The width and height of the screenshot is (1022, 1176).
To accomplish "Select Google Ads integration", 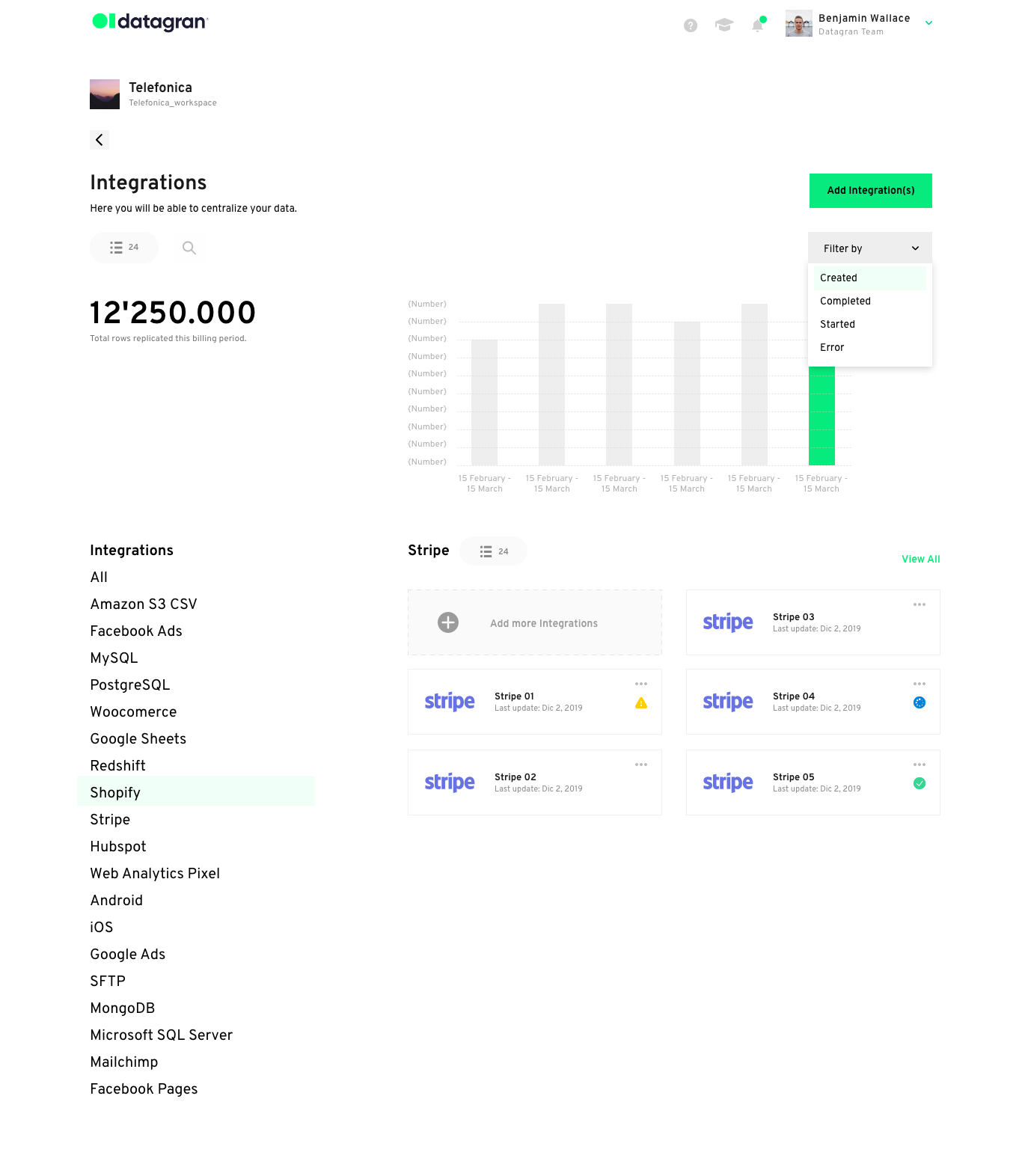I will (x=128, y=955).
